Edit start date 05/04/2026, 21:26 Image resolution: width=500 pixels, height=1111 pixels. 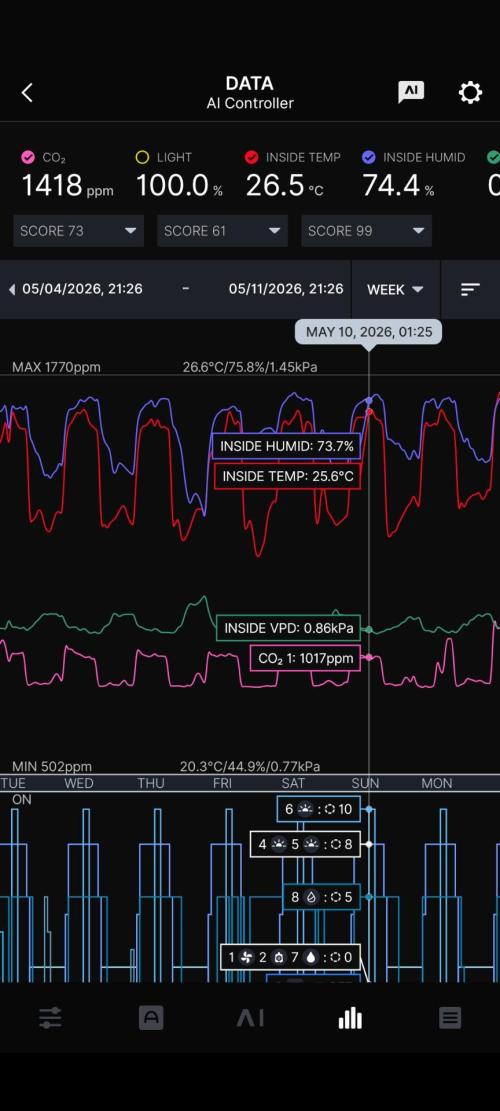click(82, 289)
